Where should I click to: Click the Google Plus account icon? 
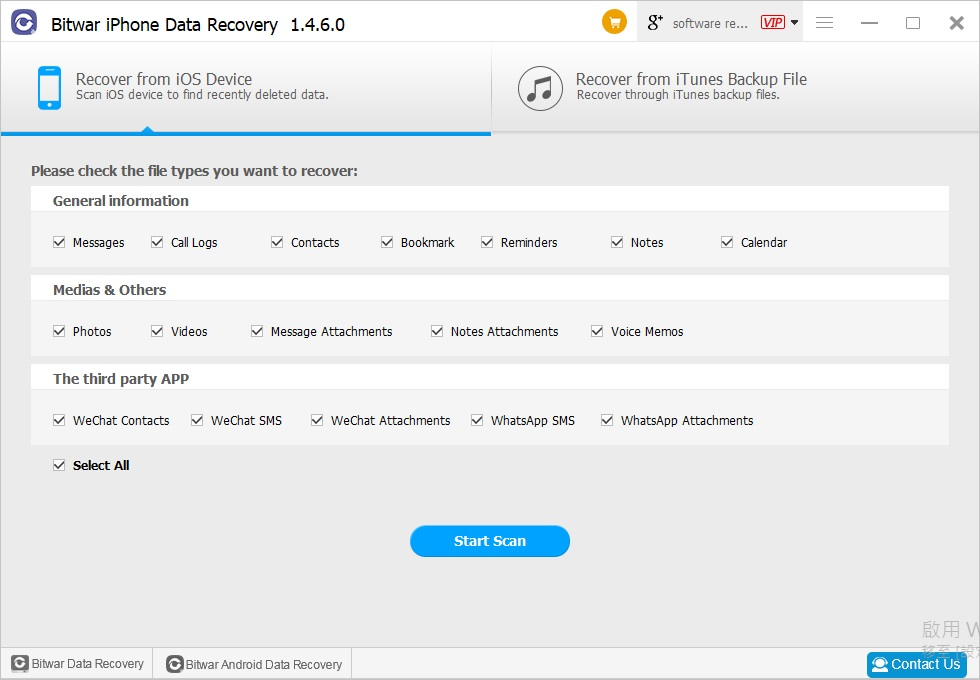tap(656, 22)
